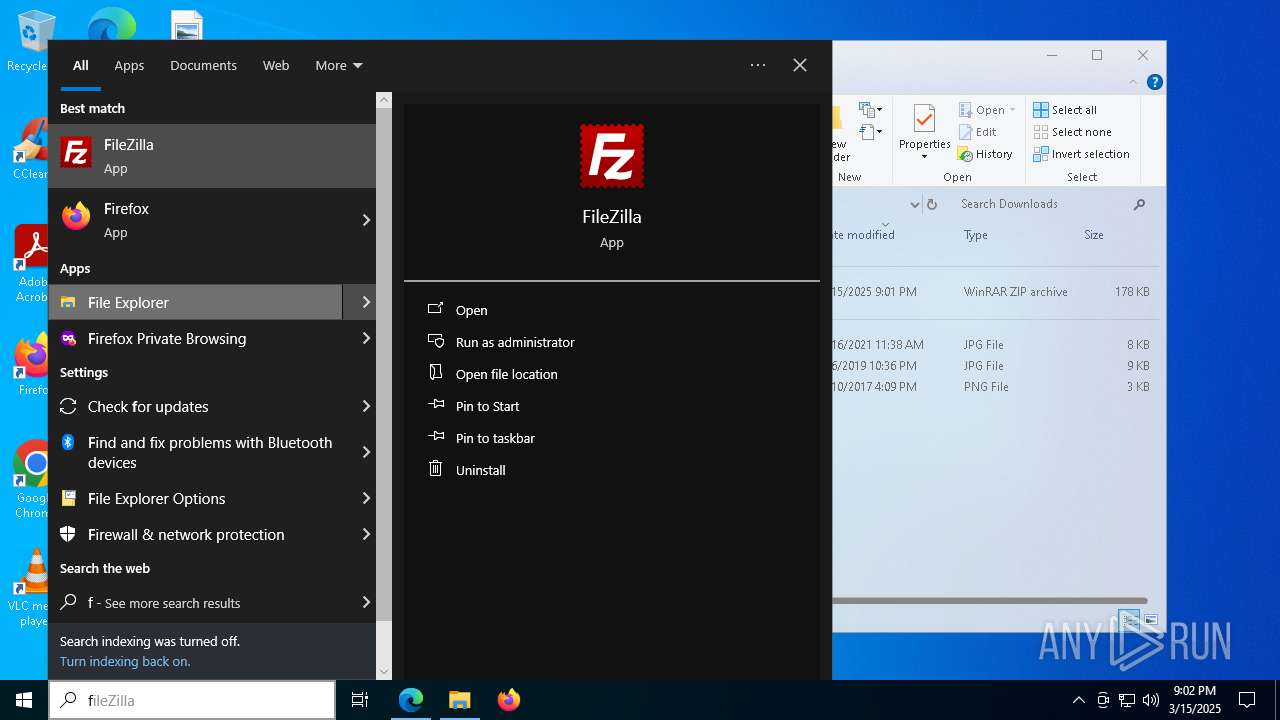
Task: Click the Bluetooth troubleshoot icon
Action: click(x=68, y=442)
